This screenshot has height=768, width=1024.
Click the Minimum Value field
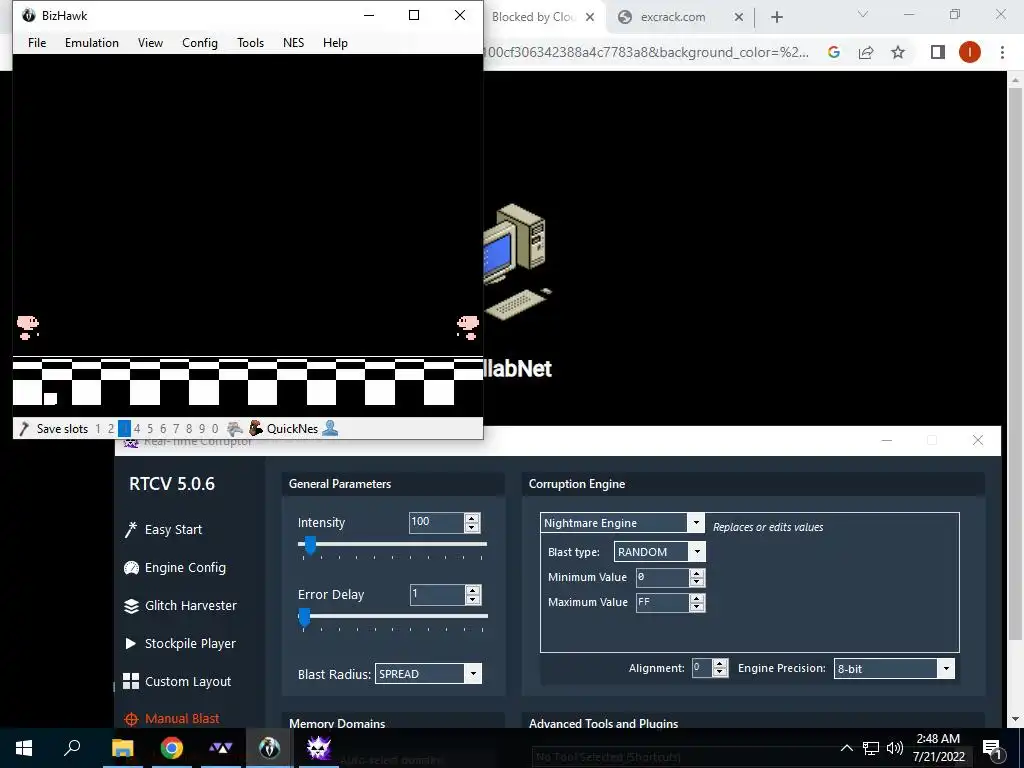coord(662,577)
